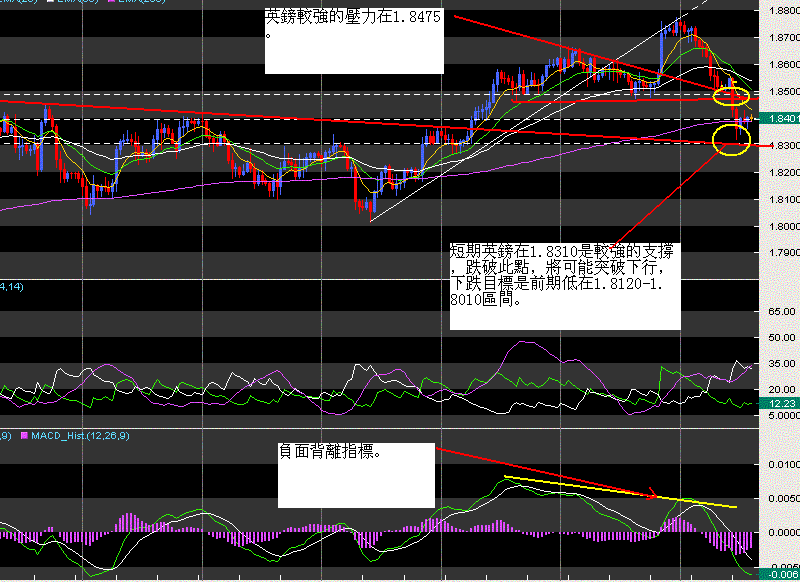Select the yellow ellipse drawn at the 1.8300 level
This screenshot has width=800, height=582.
coord(732,139)
